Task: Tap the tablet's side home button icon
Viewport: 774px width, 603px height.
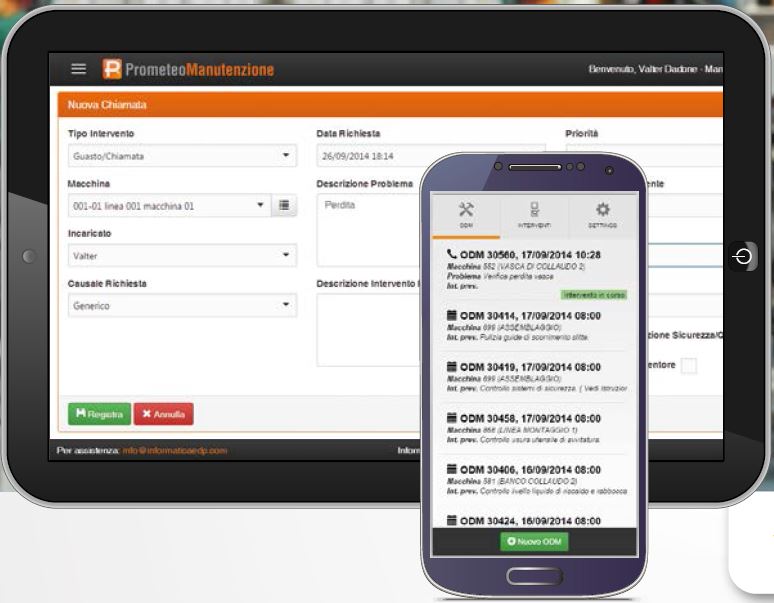Action: pyautogui.click(x=743, y=256)
